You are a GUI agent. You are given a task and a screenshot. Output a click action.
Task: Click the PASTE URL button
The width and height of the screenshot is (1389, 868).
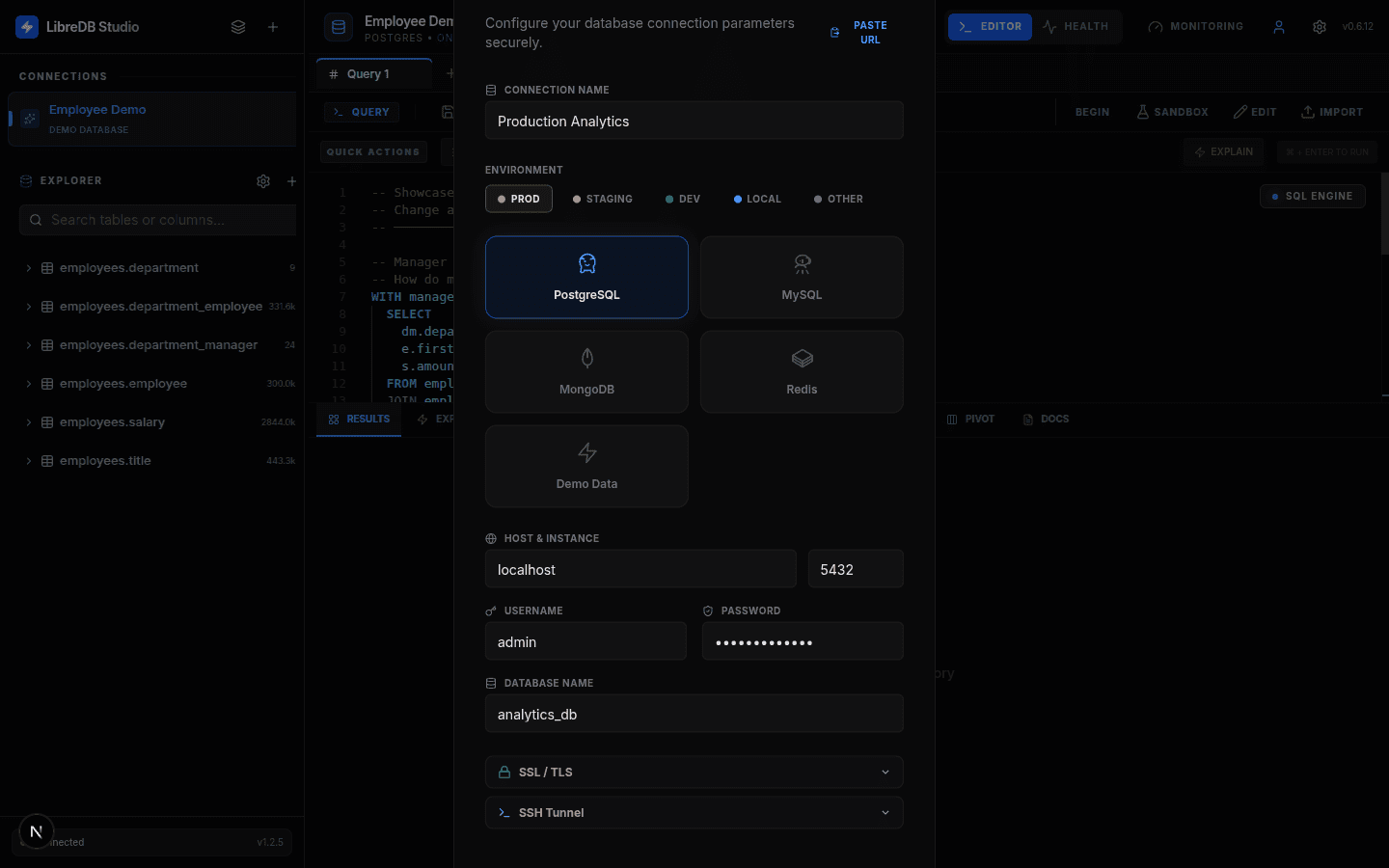coord(859,33)
